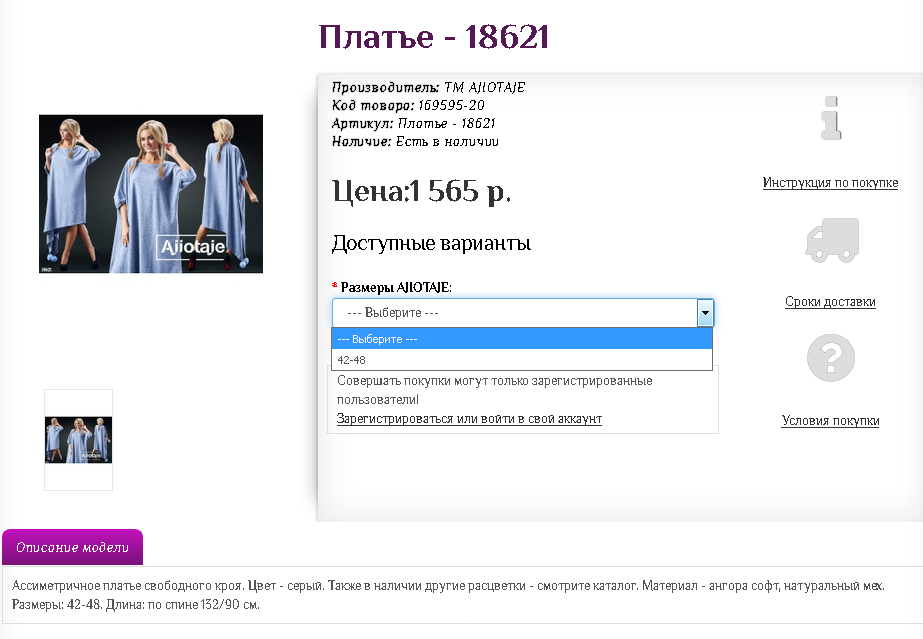This screenshot has width=923, height=639.
Task: Click the Совершать покупки могут только notice
Action: [x=494, y=390]
